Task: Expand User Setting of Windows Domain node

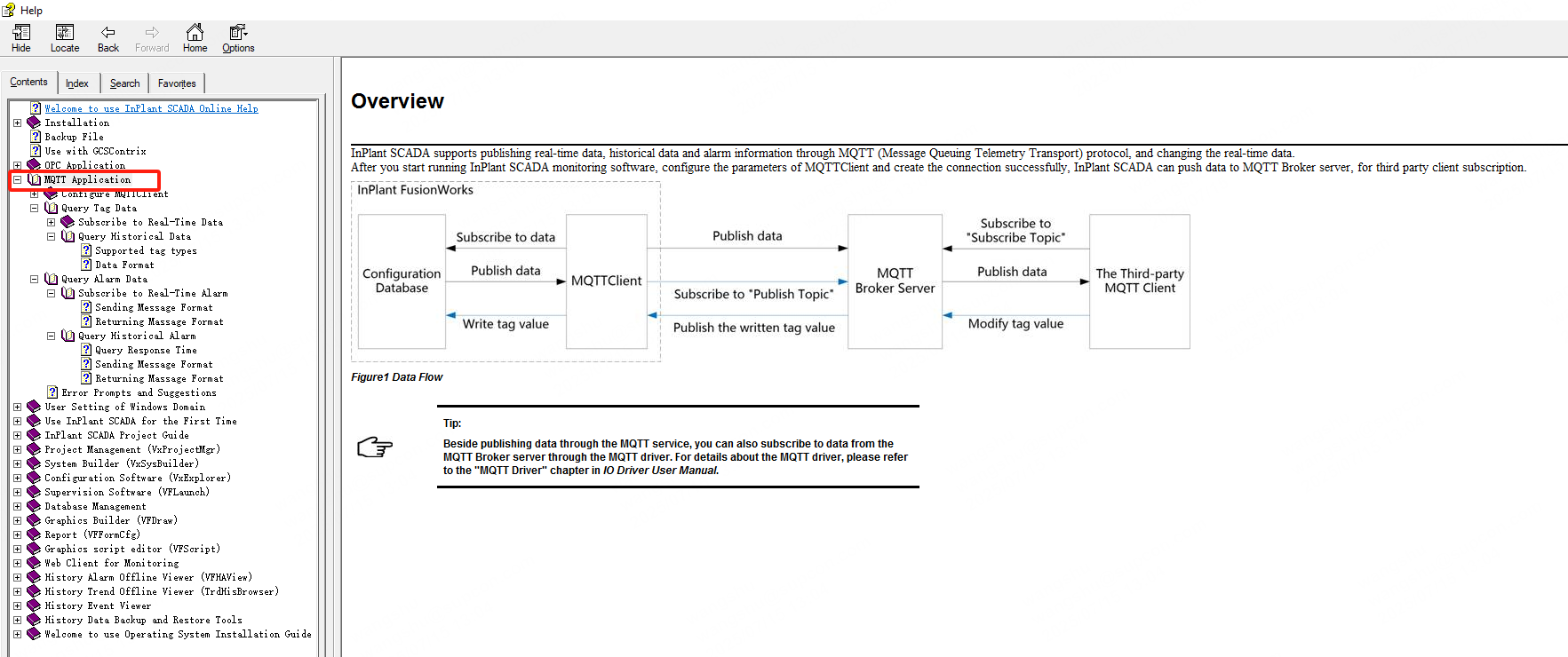Action: [x=17, y=407]
